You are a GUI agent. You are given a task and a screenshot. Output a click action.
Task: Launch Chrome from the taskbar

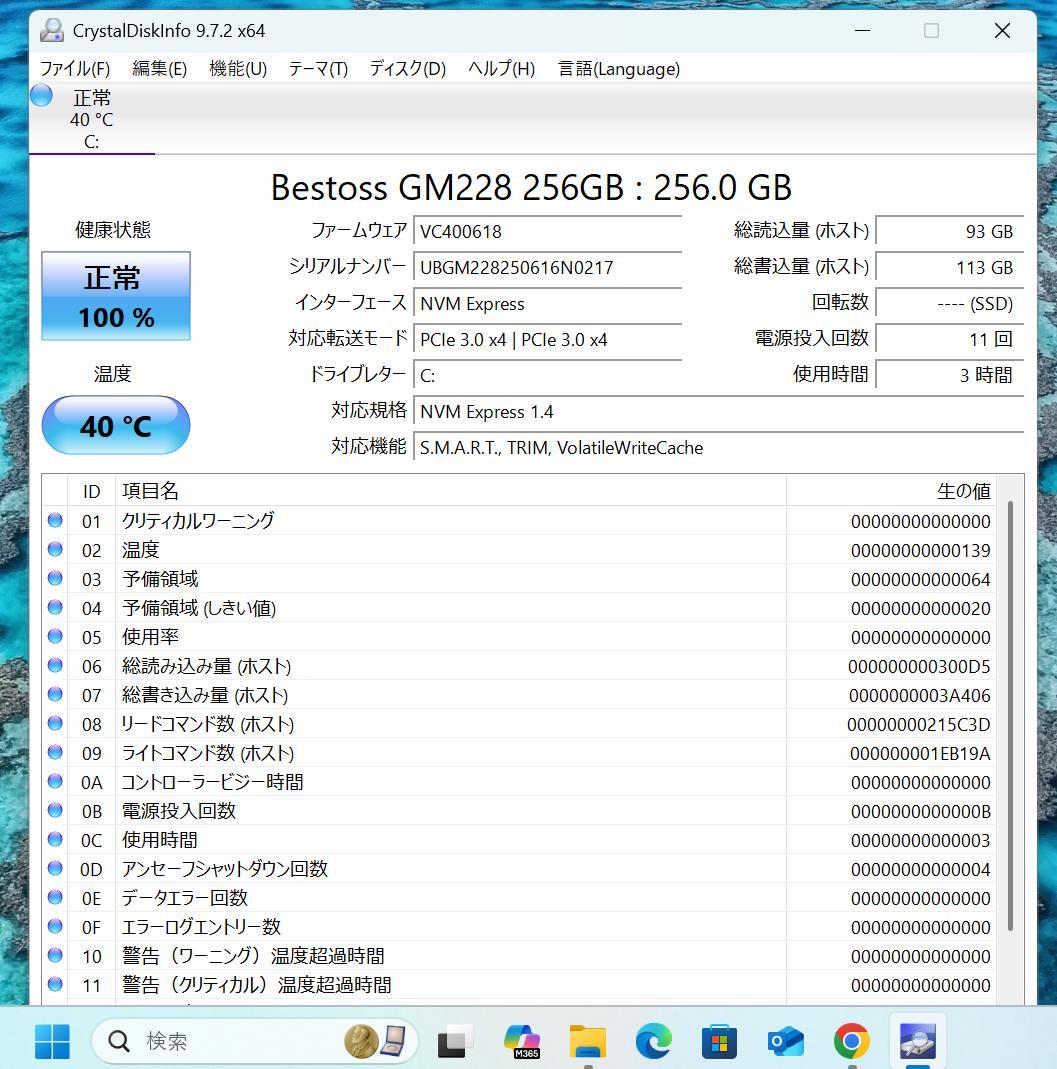tap(851, 1041)
